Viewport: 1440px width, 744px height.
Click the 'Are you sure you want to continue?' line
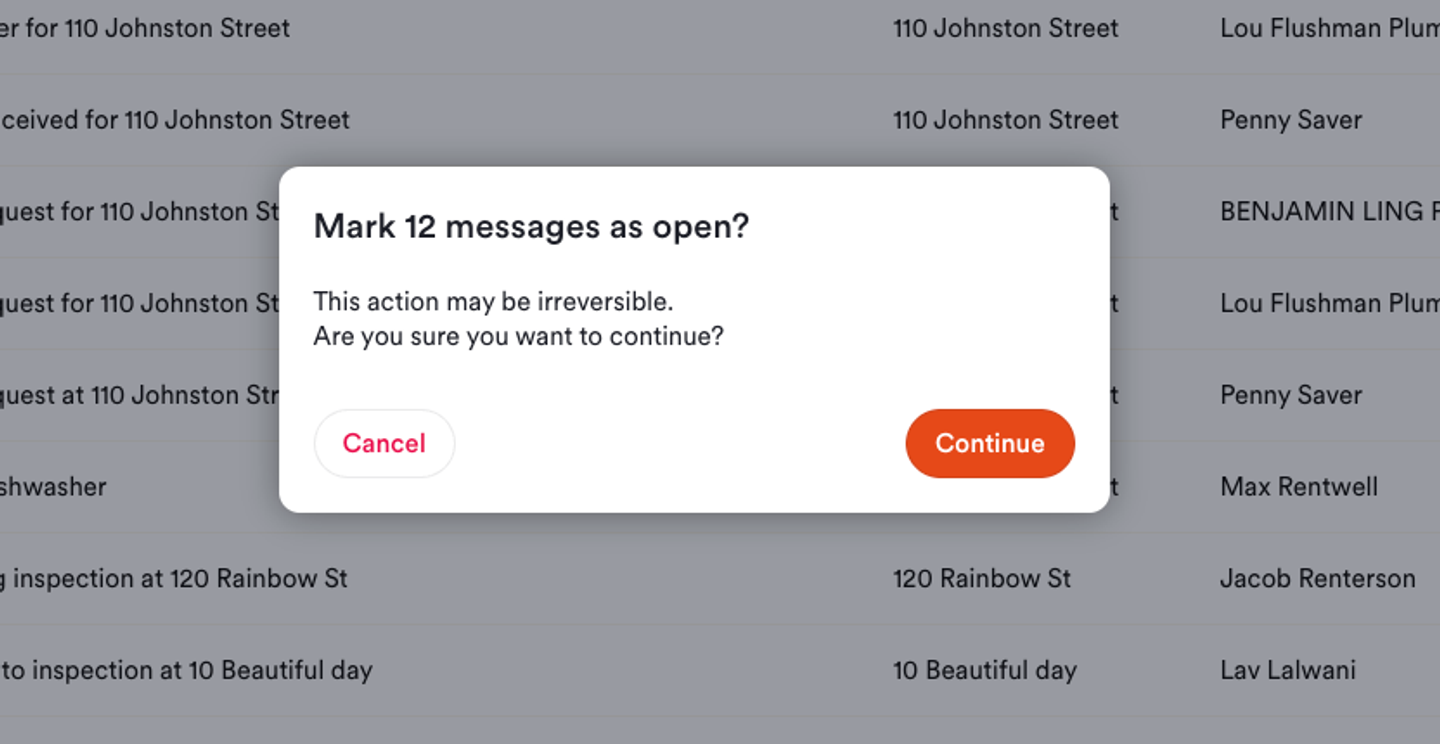pos(518,336)
